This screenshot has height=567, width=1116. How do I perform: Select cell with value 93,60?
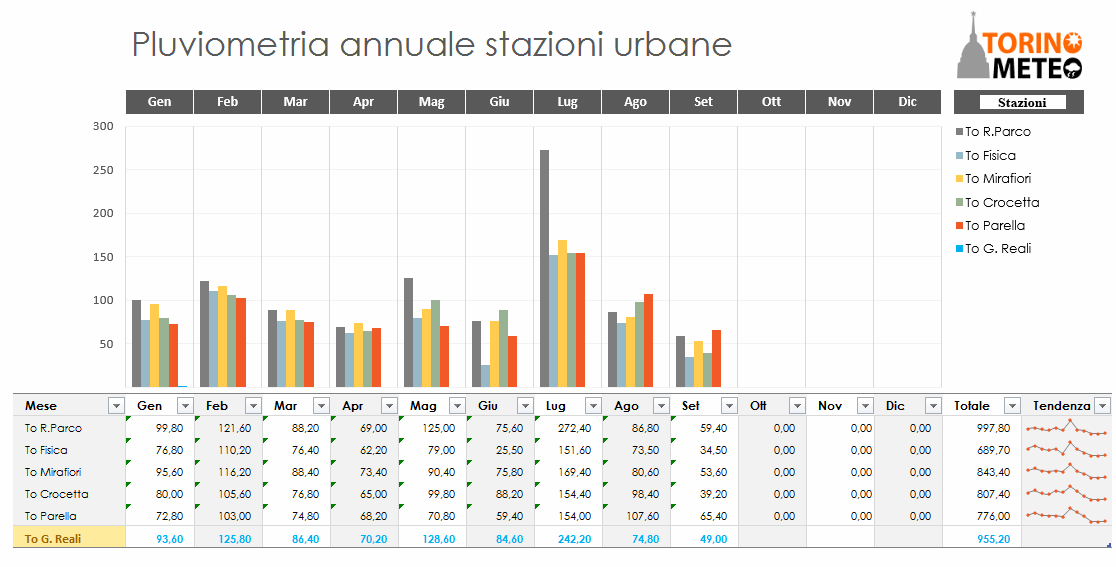pyautogui.click(x=160, y=539)
